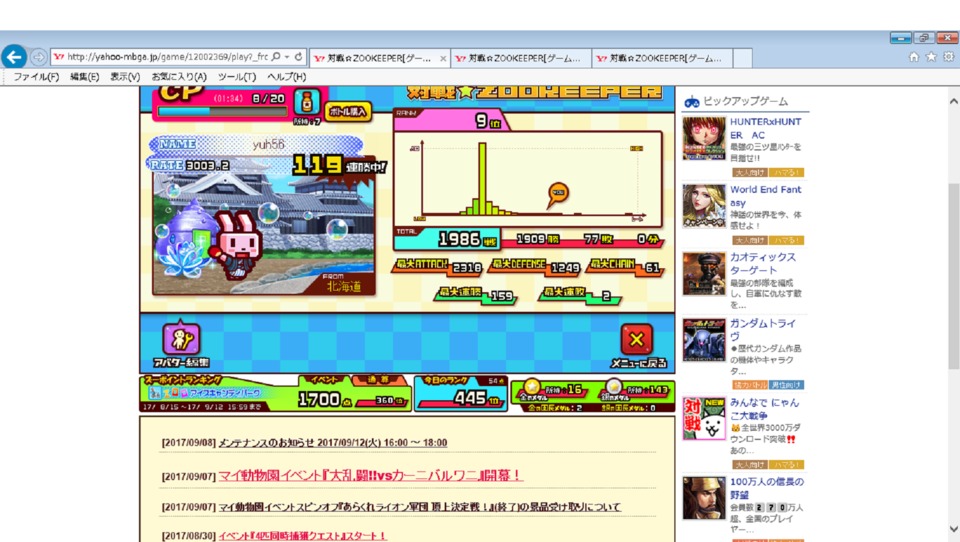Image resolution: width=960 pixels, height=542 pixels.
Task: Click the yellow ボトル購入 button
Action: [x=348, y=111]
